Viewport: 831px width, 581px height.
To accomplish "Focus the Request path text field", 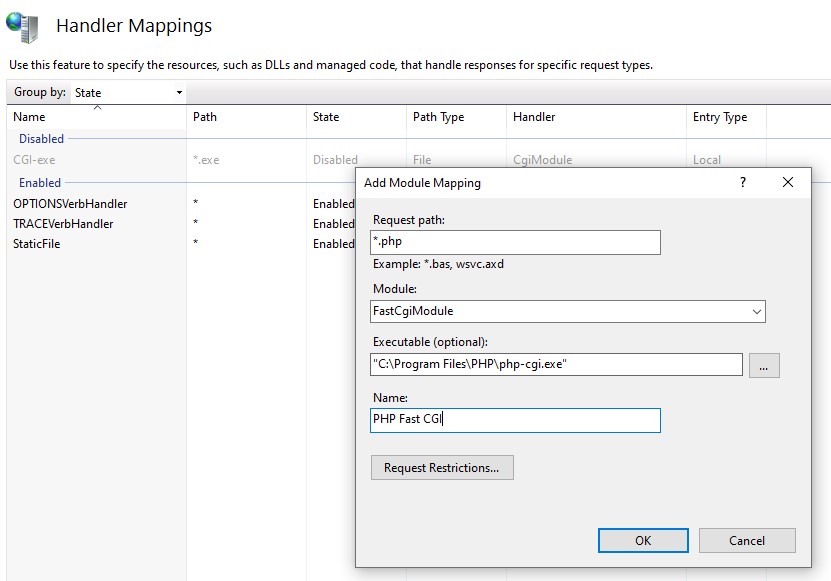I will [515, 242].
